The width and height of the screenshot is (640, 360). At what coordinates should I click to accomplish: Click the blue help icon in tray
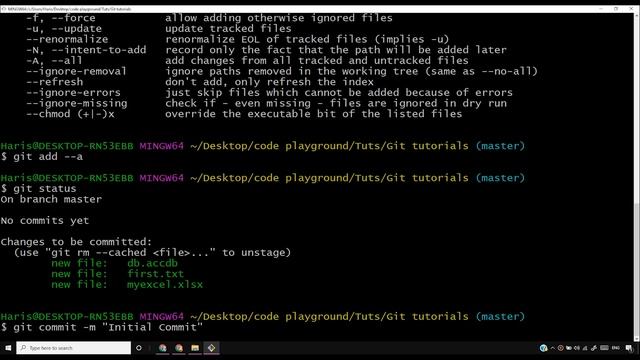pos(543,348)
